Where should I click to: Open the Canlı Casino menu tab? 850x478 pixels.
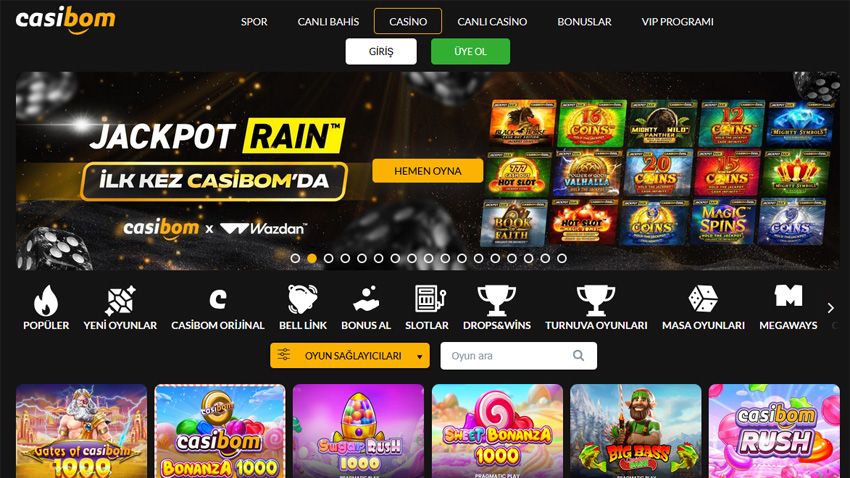click(x=492, y=22)
